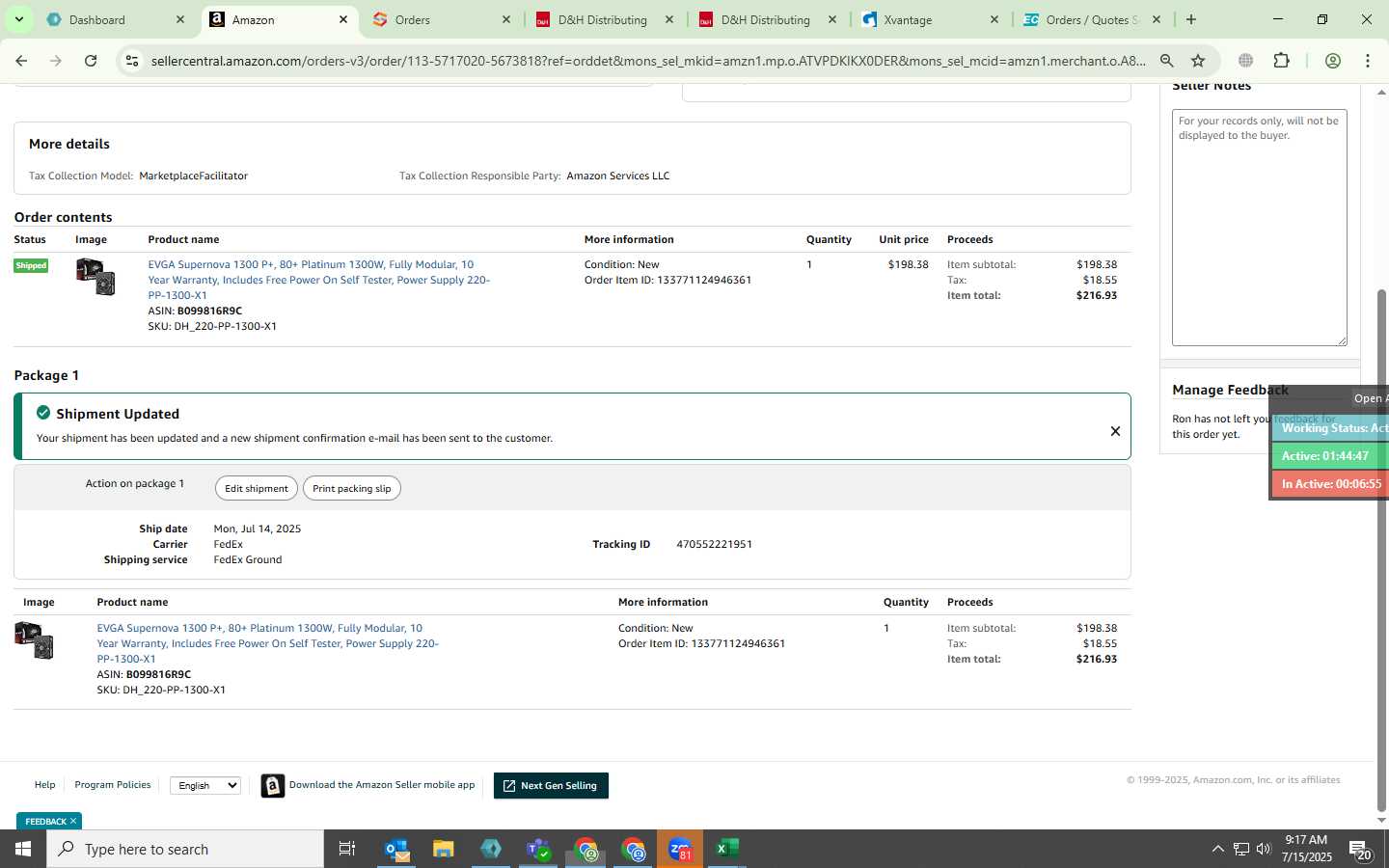Viewport: 1389px width, 868px height.
Task: Click the order item ID in Order contents
Action: pos(704,280)
